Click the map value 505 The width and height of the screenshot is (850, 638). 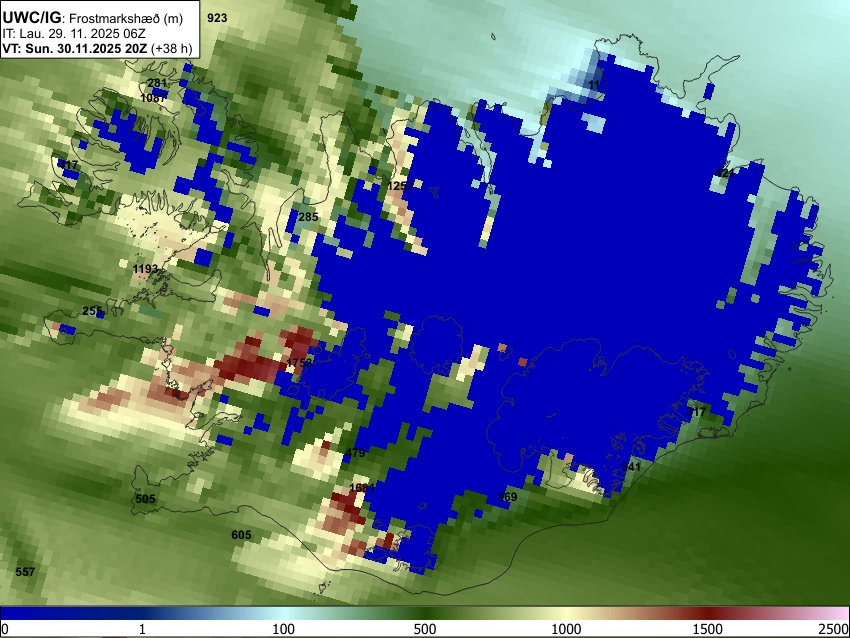click(145, 499)
